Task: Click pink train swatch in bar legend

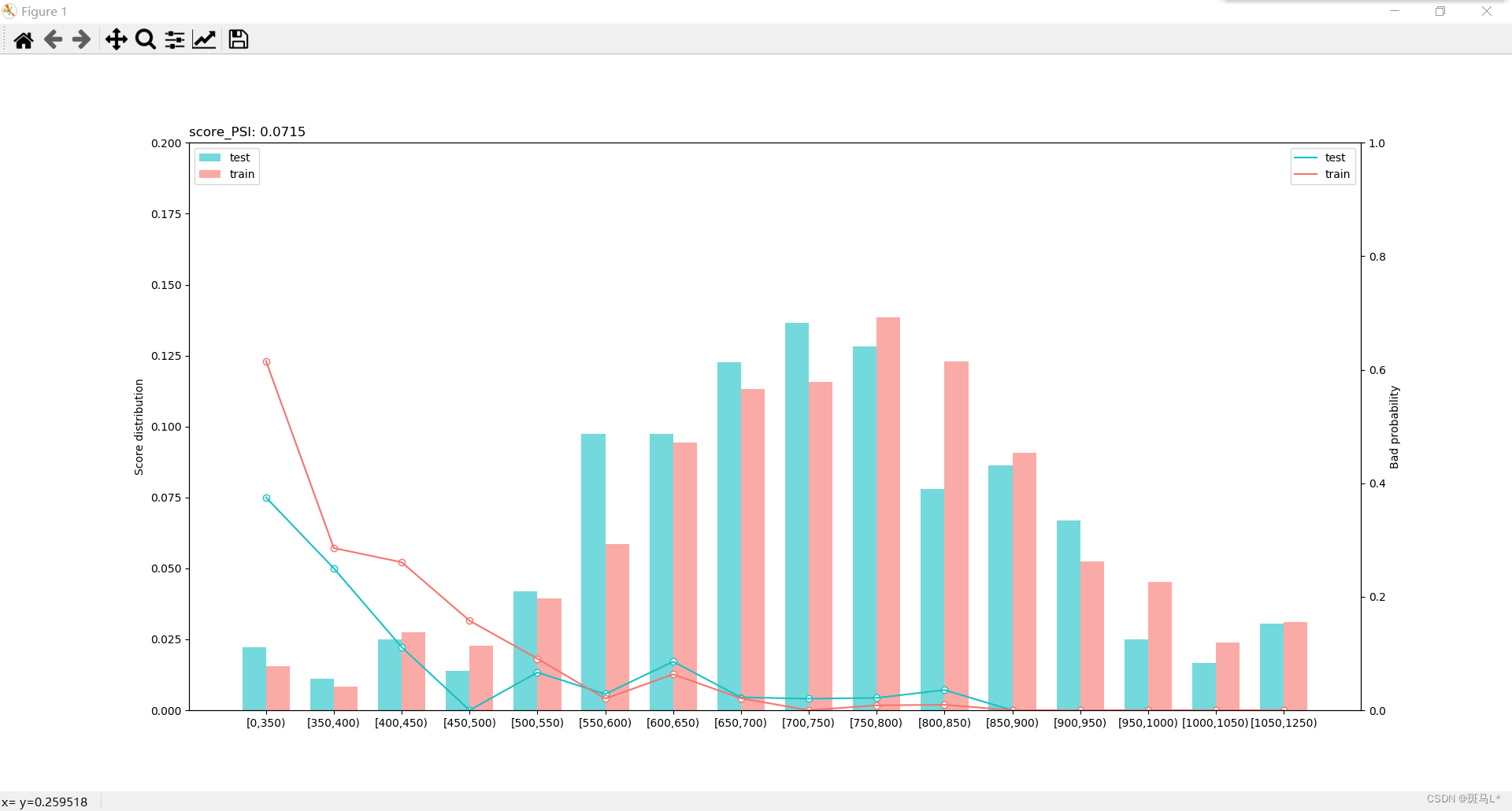Action: [210, 174]
